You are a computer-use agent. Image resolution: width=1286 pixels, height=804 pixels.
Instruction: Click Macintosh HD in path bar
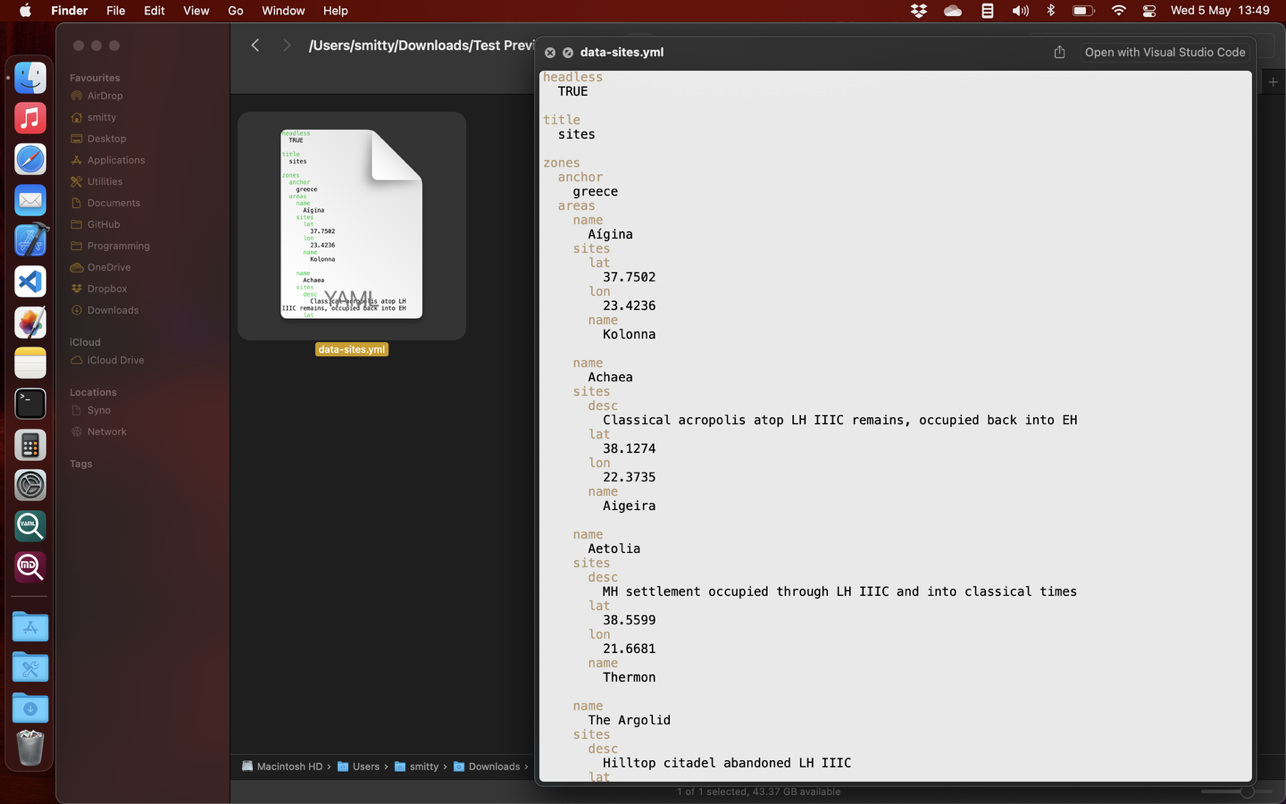[282, 767]
